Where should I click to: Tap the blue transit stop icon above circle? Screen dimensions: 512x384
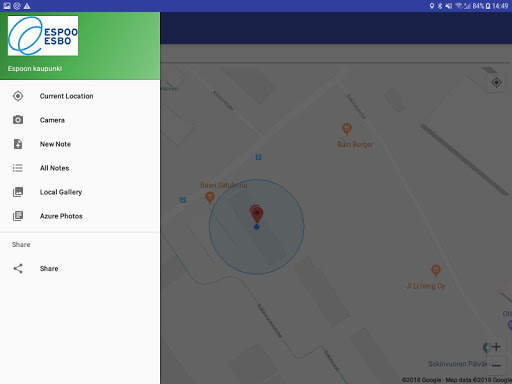click(x=258, y=157)
